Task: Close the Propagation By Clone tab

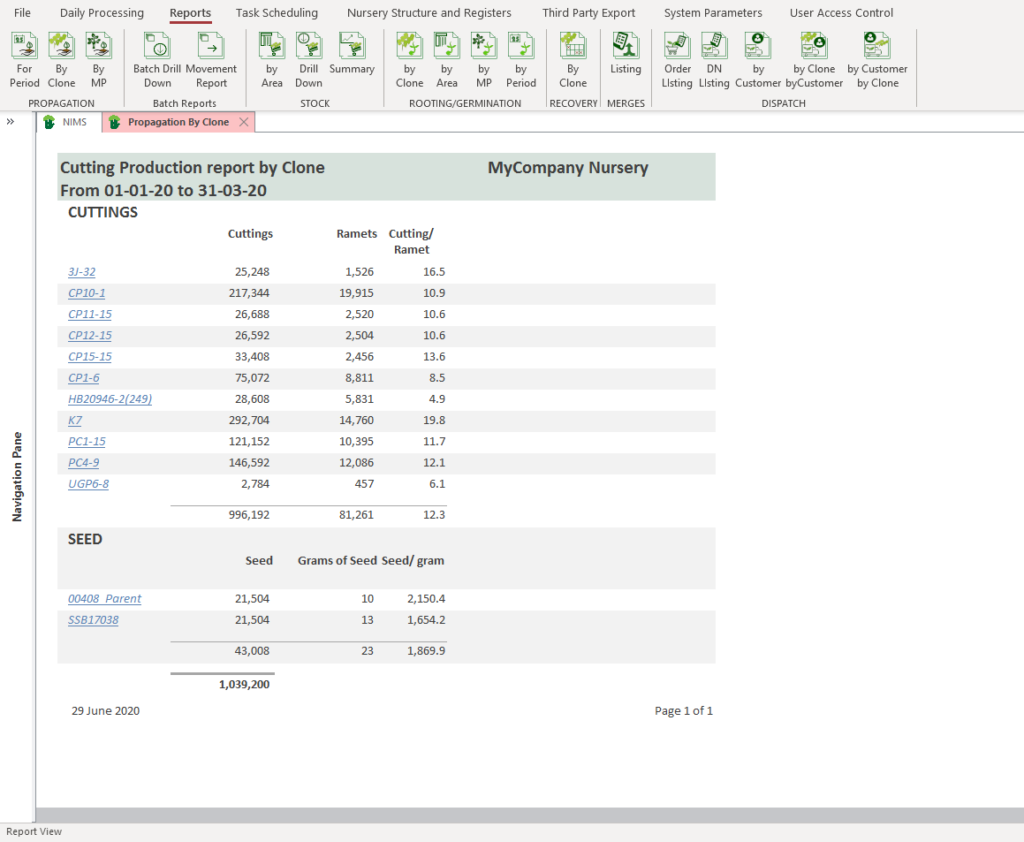Action: [x=244, y=122]
